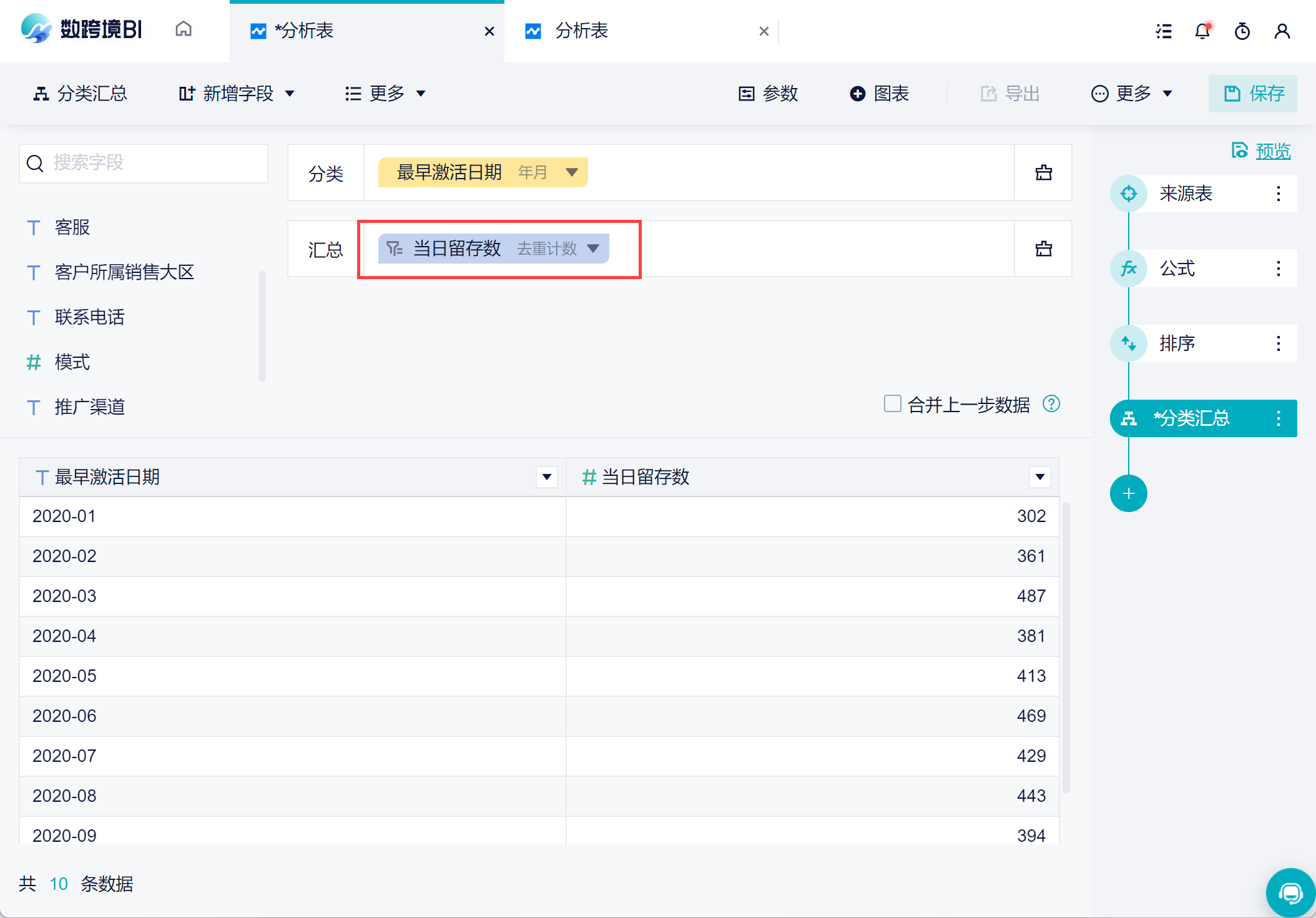Open options menu for 排序 step
This screenshot has width=1316, height=918.
1278,343
